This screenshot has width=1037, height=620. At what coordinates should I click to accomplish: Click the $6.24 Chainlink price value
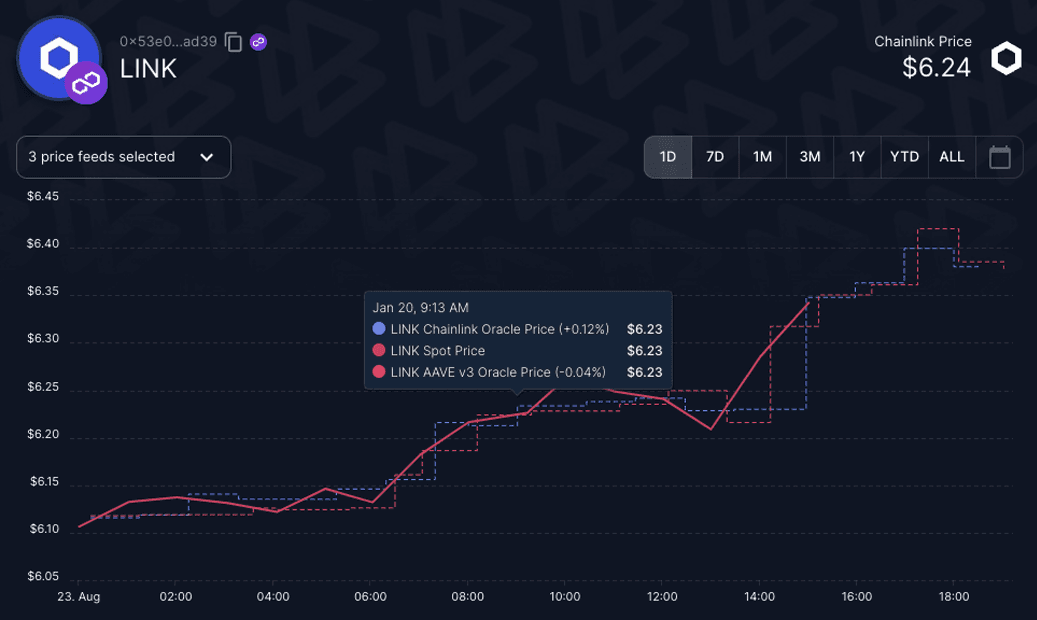936,67
